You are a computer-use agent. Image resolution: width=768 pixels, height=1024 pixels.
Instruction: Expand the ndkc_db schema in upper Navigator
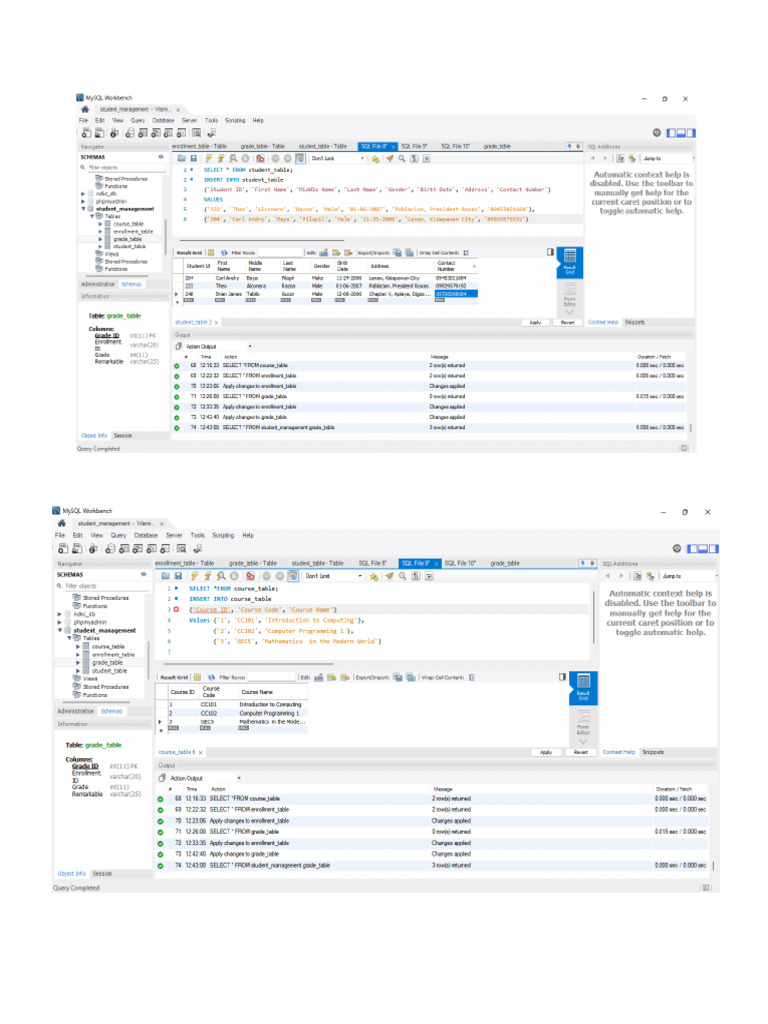[83, 194]
